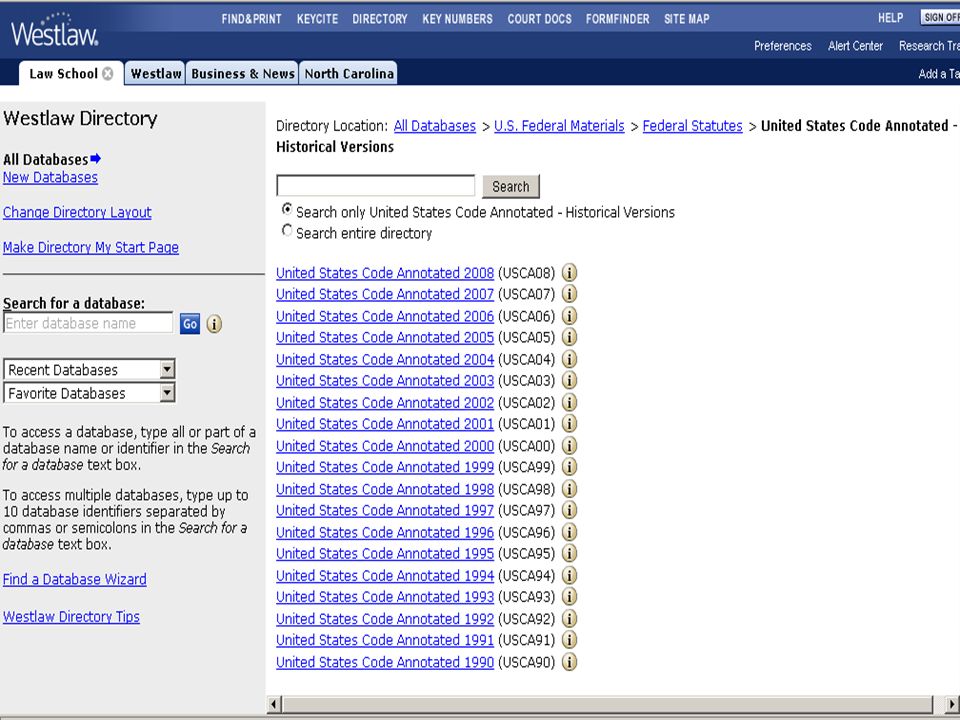Open info icon for USCA98 database
Screen dimensions: 960x720
[x=569, y=489]
